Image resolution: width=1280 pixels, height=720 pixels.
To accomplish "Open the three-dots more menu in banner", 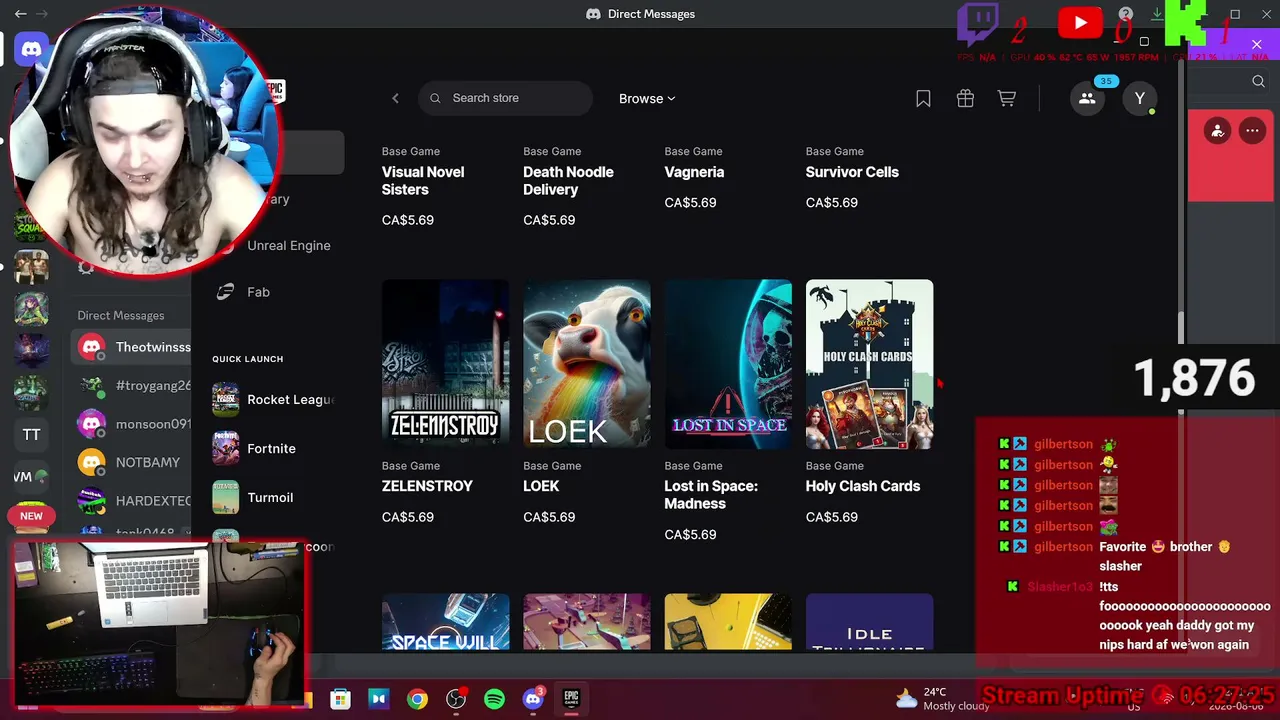I will [1252, 131].
